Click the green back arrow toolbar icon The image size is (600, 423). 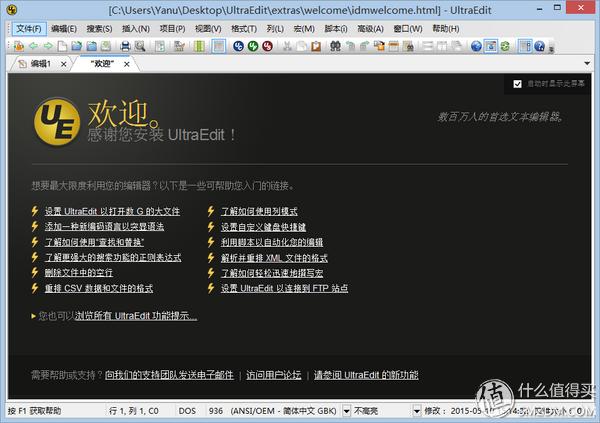[33, 46]
